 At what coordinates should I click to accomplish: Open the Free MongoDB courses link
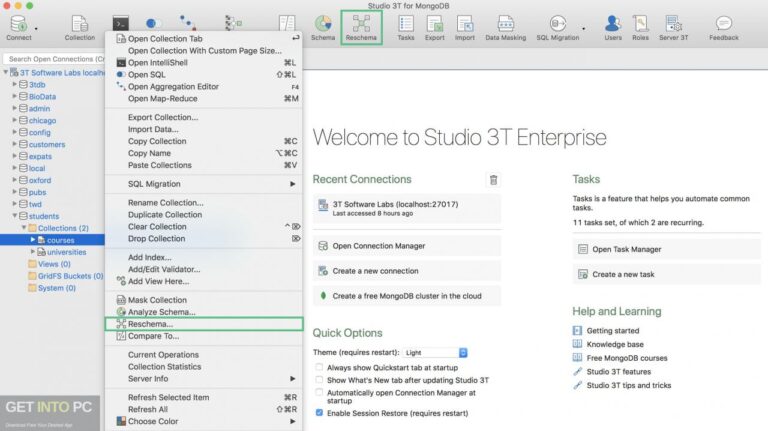click(626, 358)
